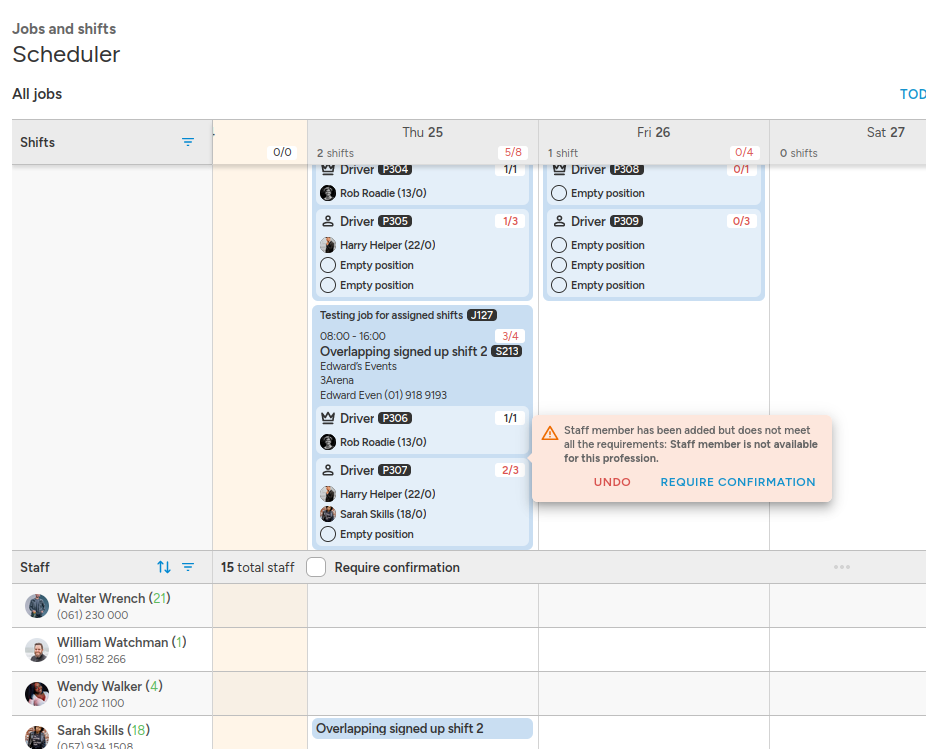
Task: Click REQUIRE CONFIRMATION in the notification
Action: (738, 482)
